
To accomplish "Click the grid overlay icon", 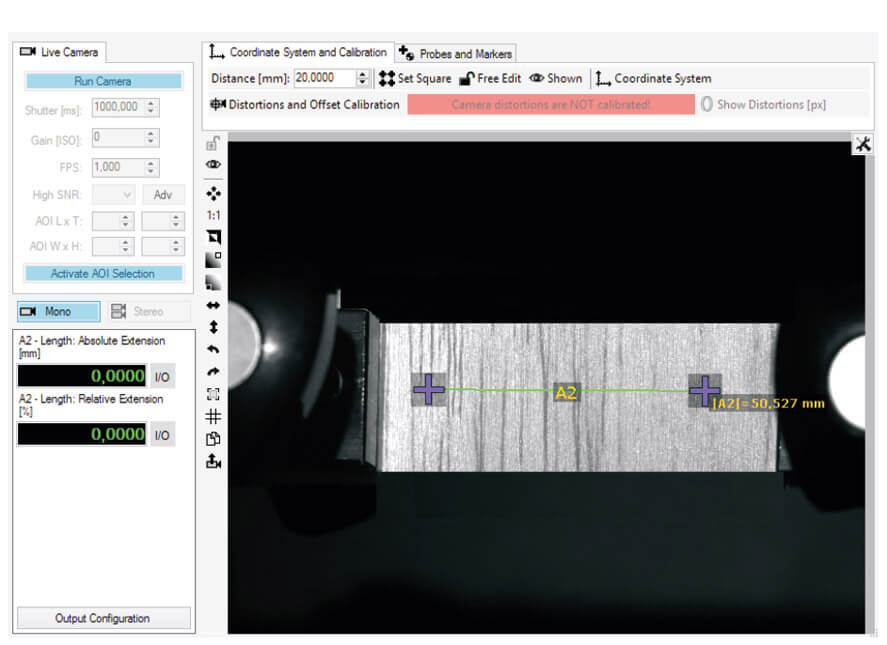I will [x=213, y=417].
